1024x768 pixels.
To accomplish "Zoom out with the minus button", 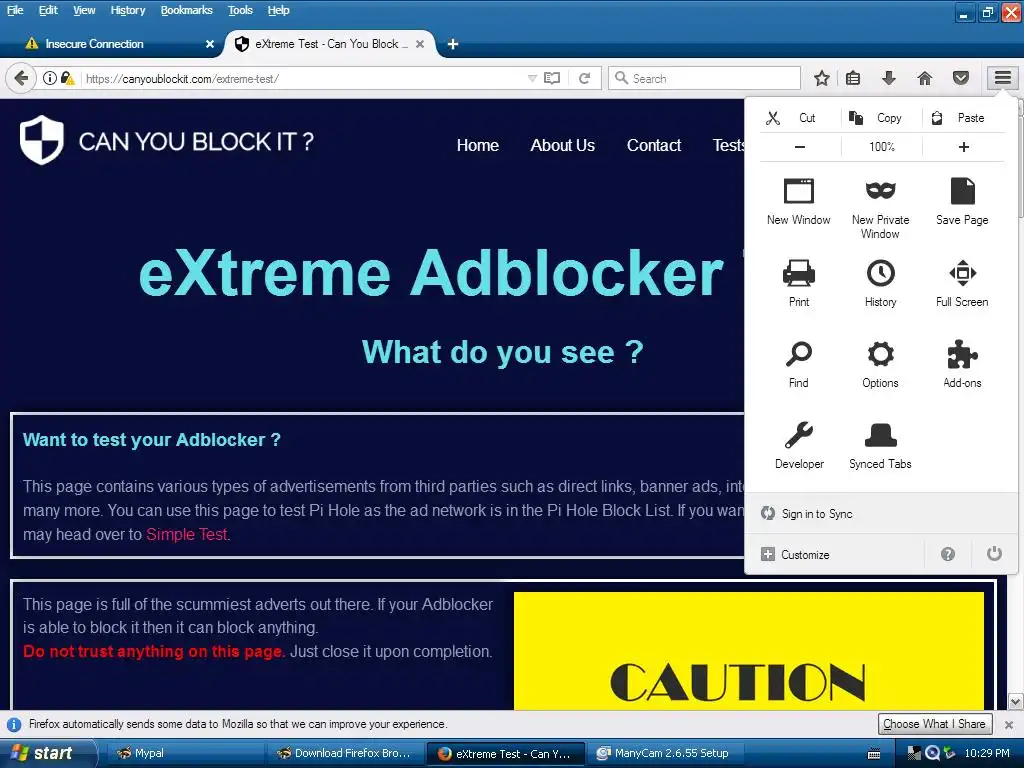I will (x=800, y=147).
